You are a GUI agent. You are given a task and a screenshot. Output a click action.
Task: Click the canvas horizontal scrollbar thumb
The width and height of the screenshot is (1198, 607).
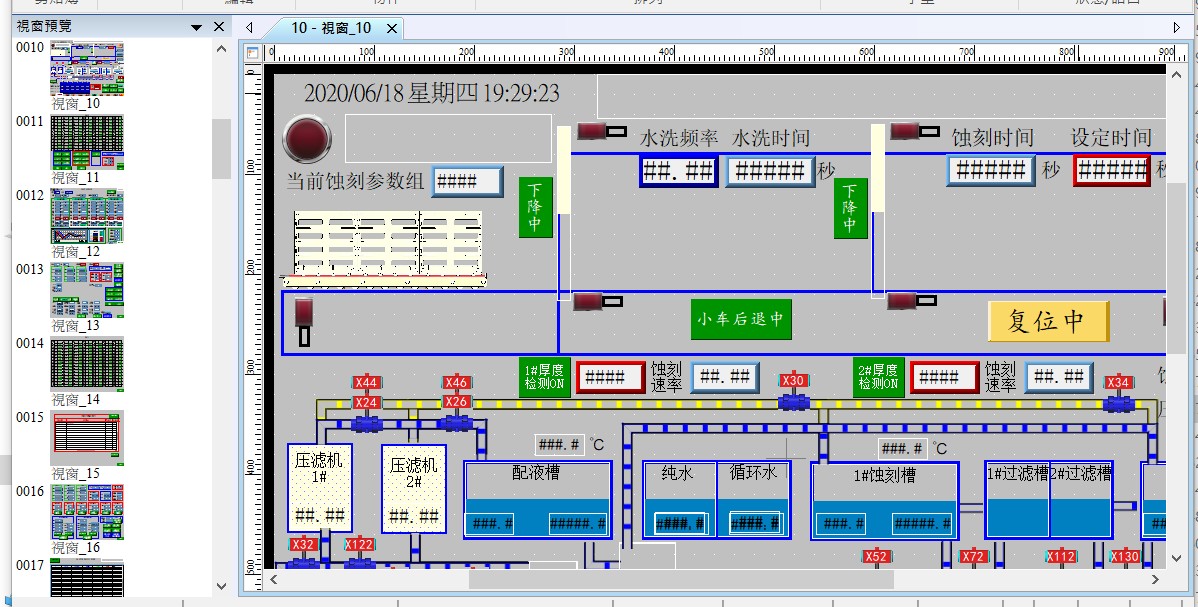[x=680, y=579]
